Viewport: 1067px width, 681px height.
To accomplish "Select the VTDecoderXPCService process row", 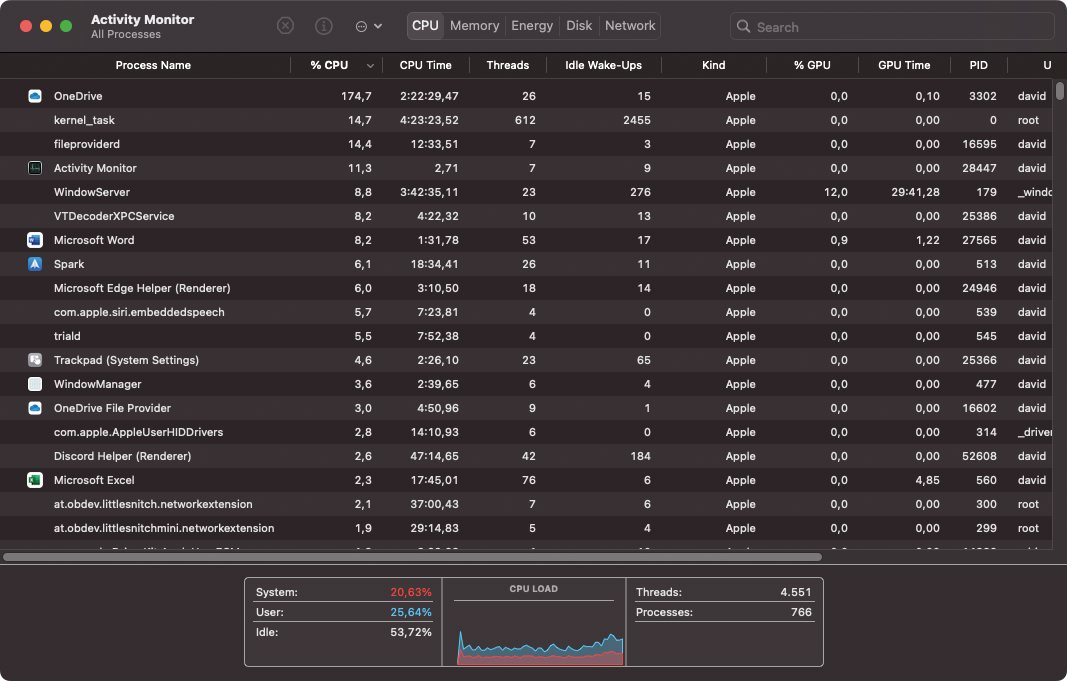I will pyautogui.click(x=527, y=216).
